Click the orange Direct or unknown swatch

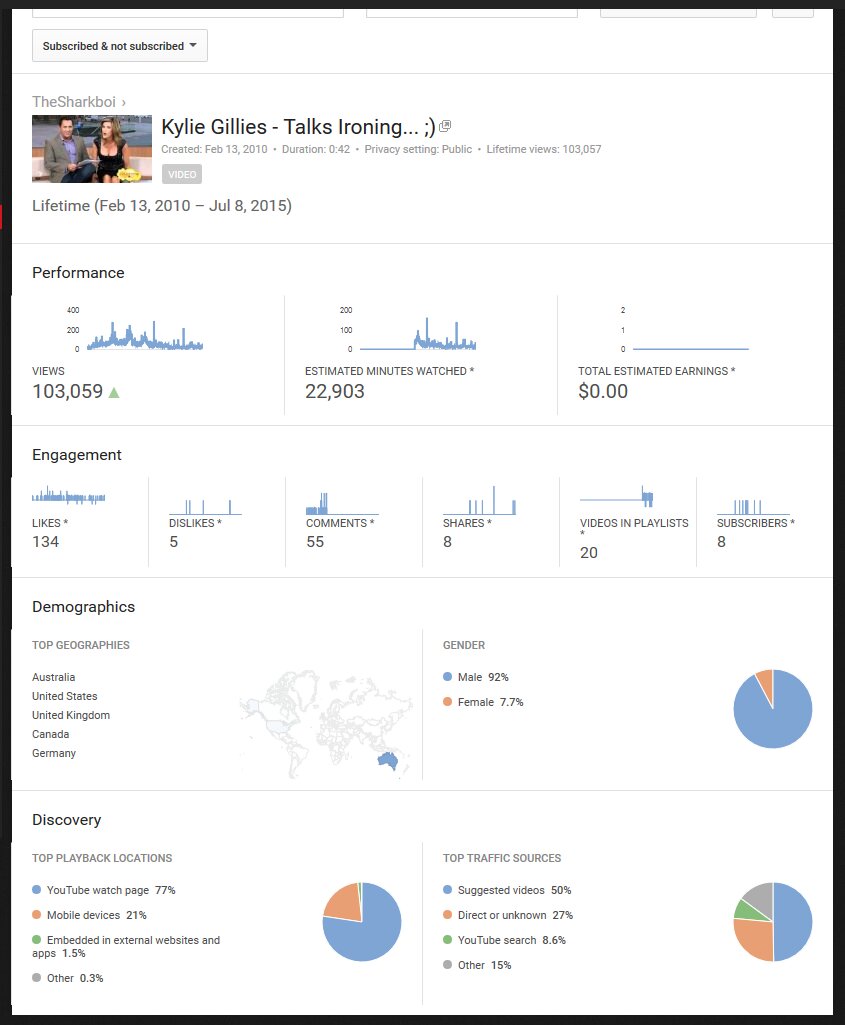tap(448, 915)
